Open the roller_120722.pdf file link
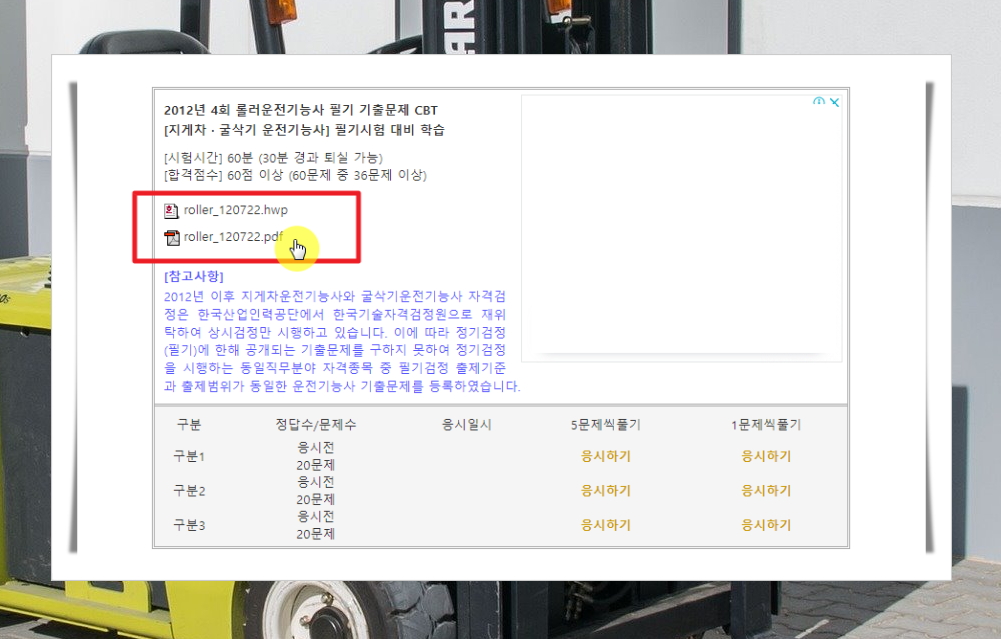 pos(233,237)
